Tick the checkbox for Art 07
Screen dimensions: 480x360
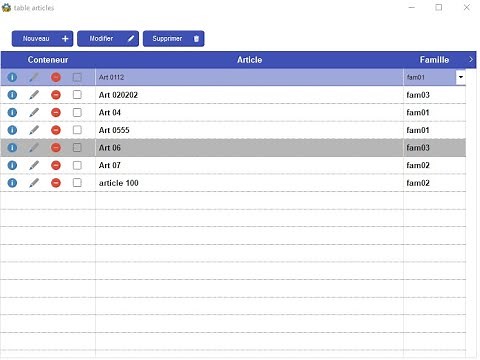point(77,165)
